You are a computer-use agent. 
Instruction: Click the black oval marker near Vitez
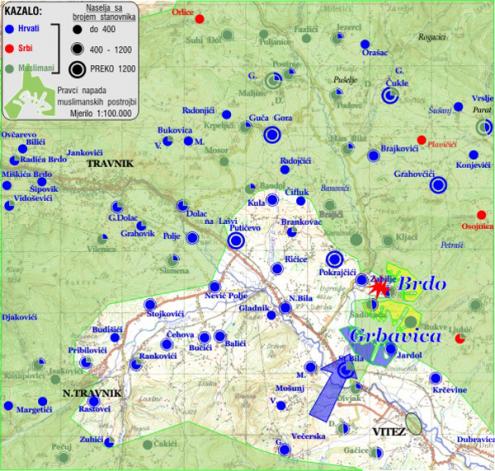click(414, 424)
